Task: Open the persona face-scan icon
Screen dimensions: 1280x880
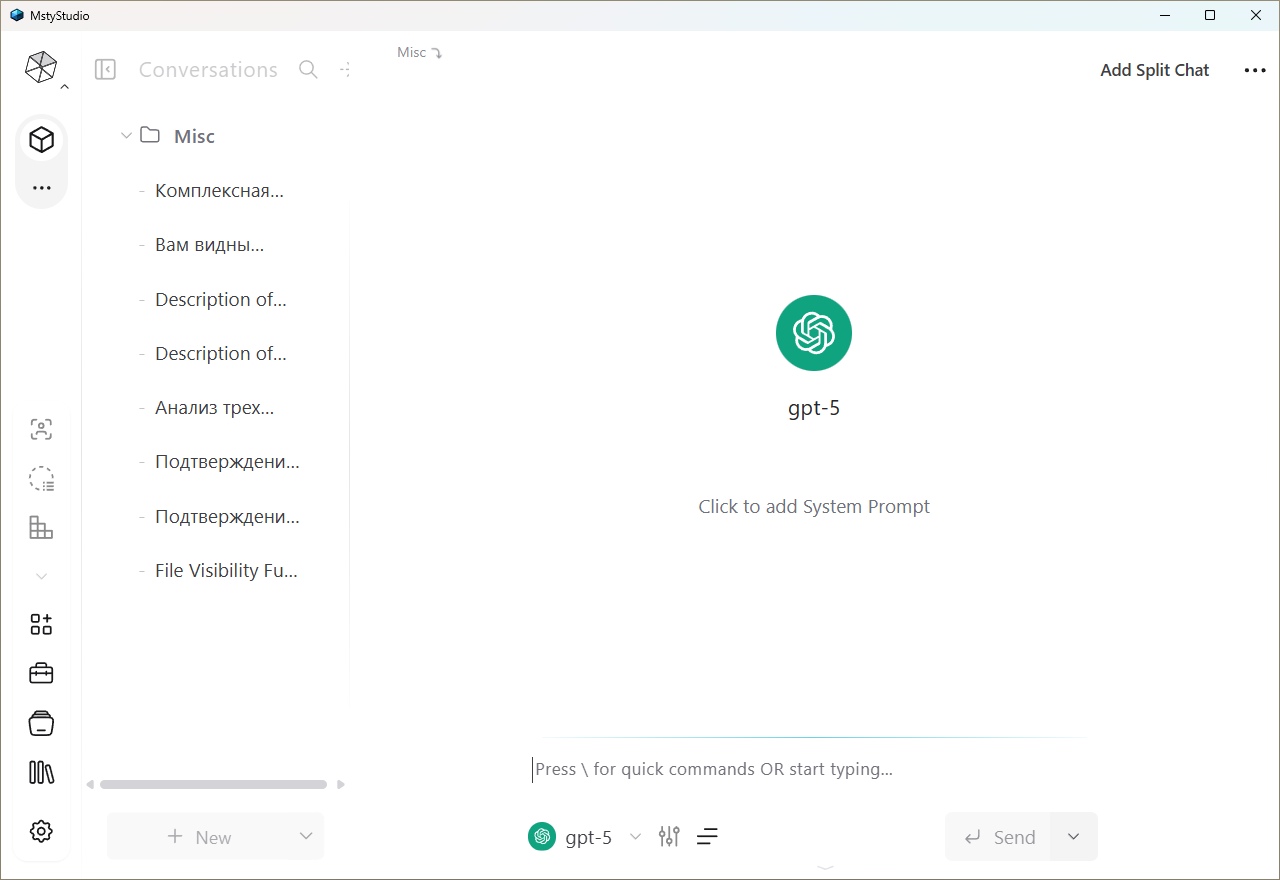Action: (x=41, y=430)
